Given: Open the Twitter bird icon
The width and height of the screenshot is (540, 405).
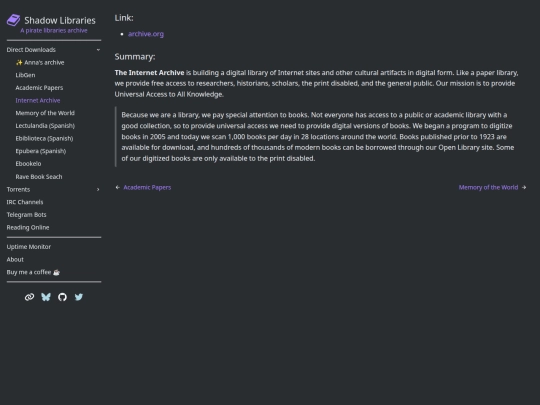Looking at the screenshot, I should (79, 297).
